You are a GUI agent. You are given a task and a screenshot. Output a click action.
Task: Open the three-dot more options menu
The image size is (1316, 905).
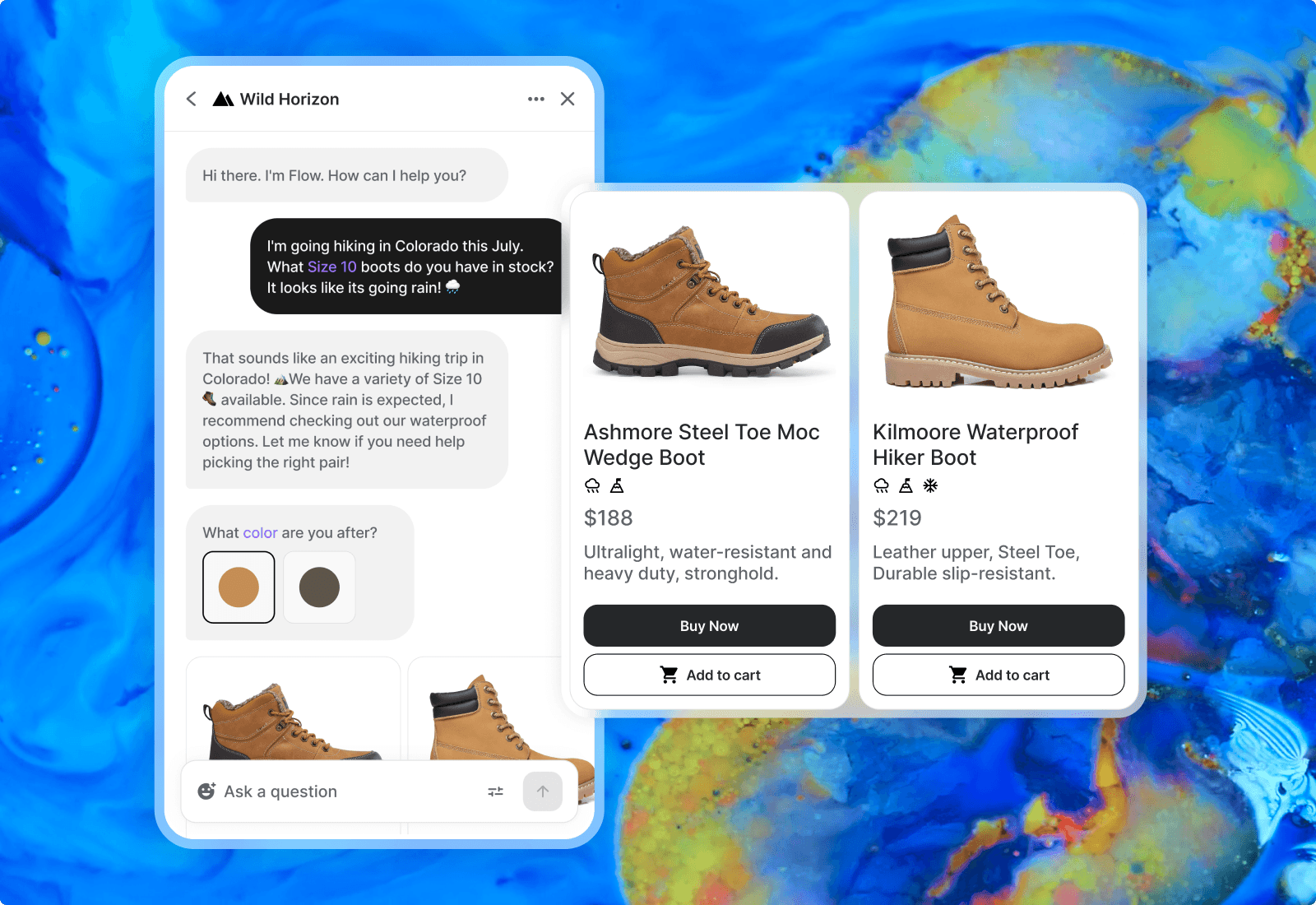(x=536, y=99)
